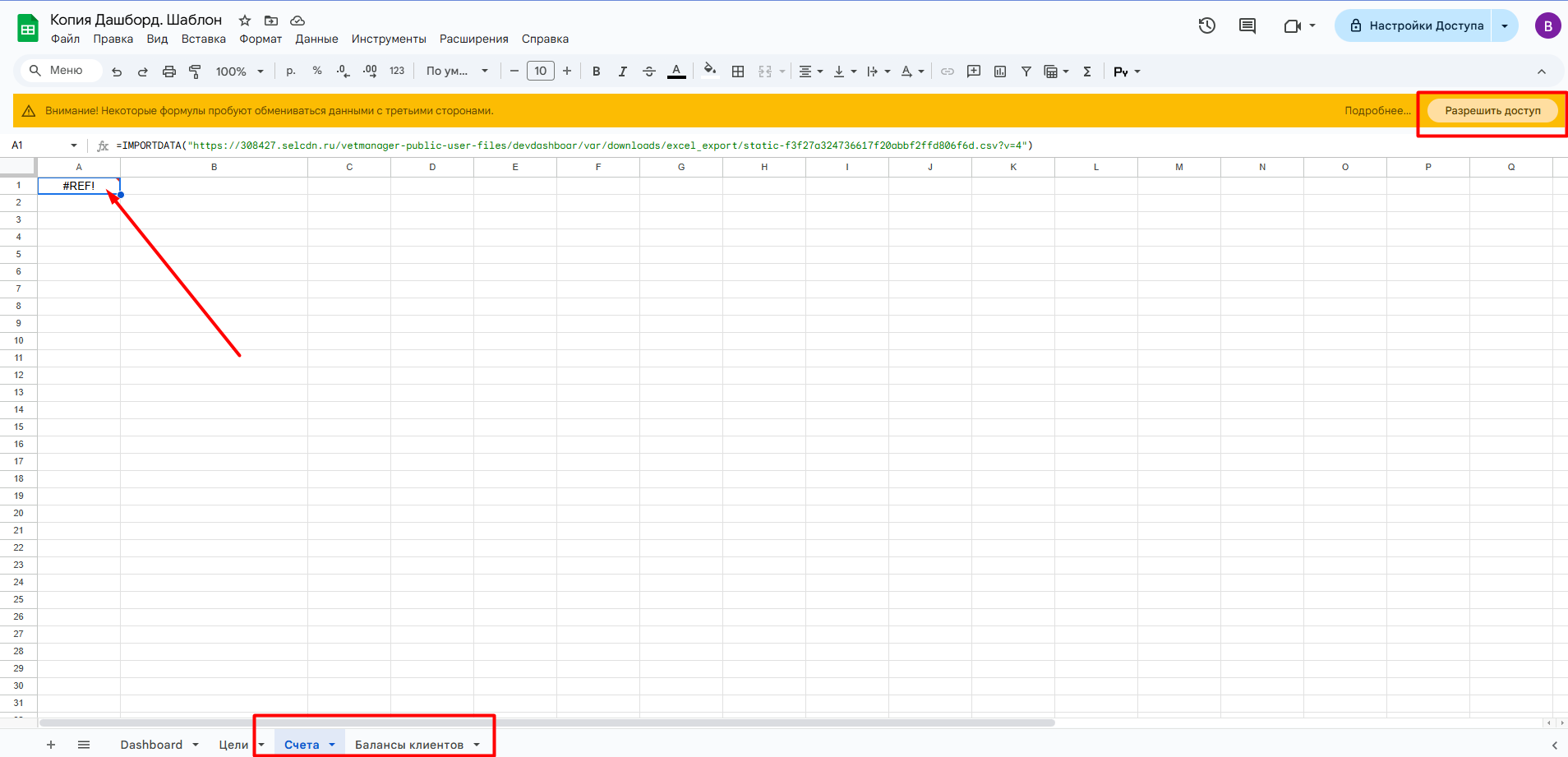
Task: Open the borders tool
Action: pyautogui.click(x=738, y=72)
